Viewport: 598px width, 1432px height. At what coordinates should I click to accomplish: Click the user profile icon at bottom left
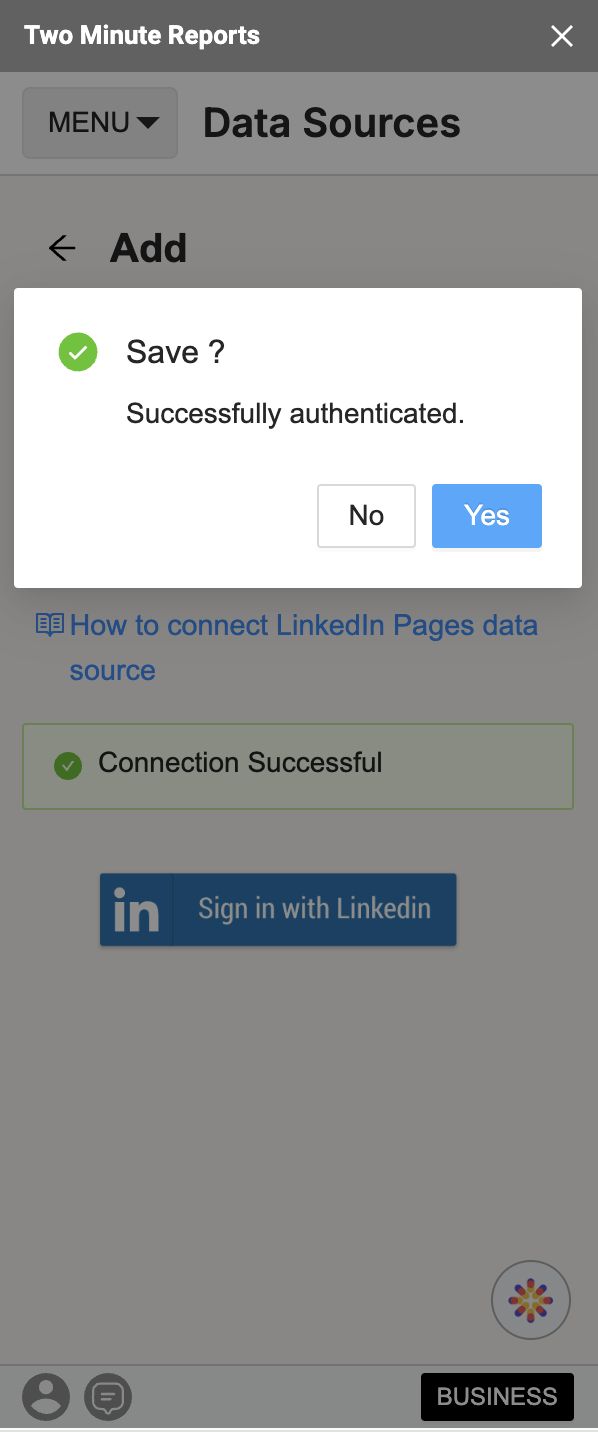coord(46,1396)
